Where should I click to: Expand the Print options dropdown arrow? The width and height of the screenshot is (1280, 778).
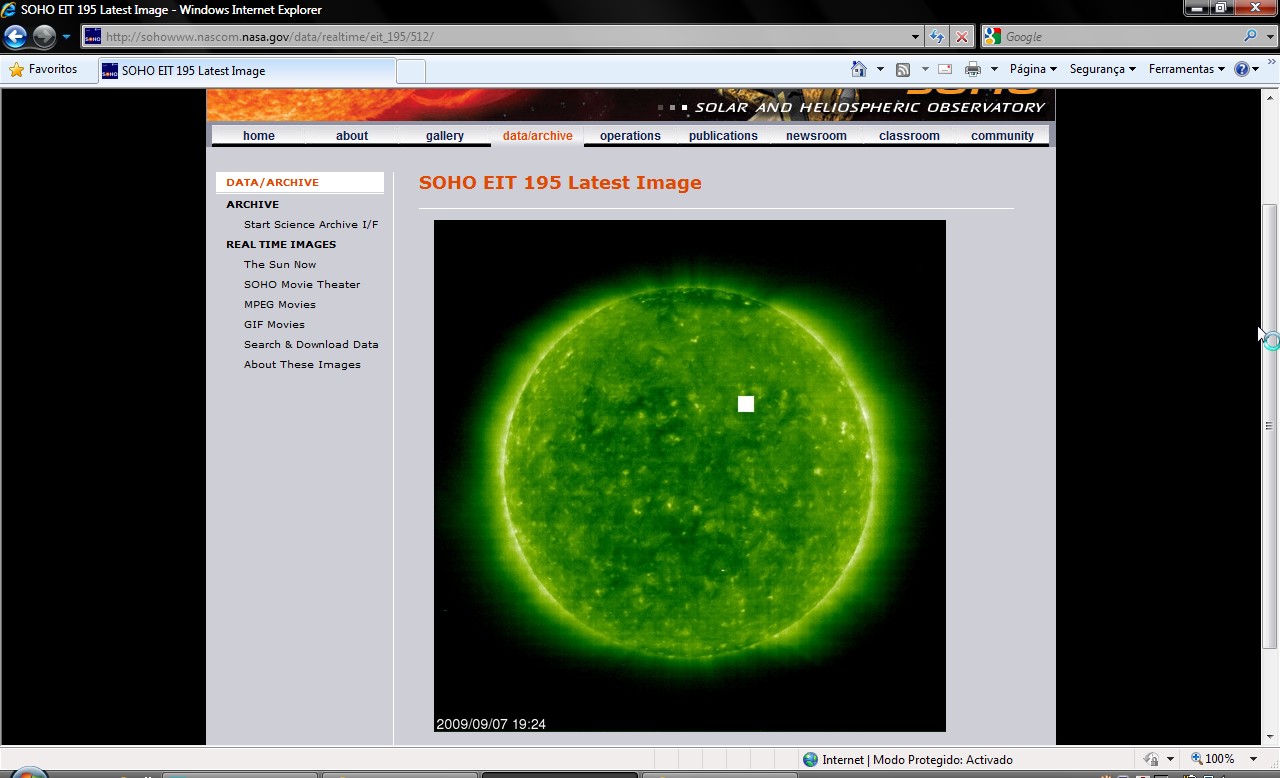(x=994, y=69)
